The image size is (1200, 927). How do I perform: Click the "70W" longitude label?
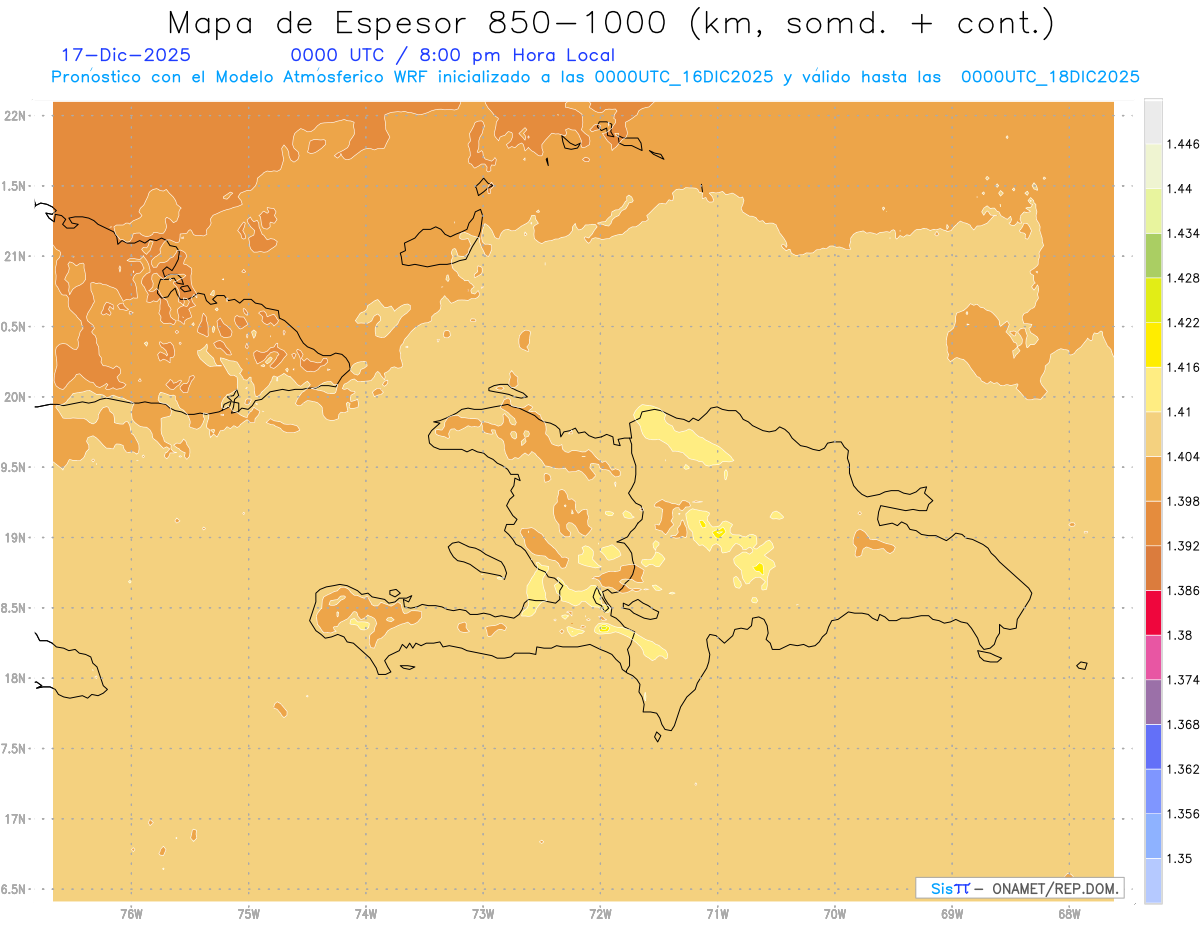[835, 914]
